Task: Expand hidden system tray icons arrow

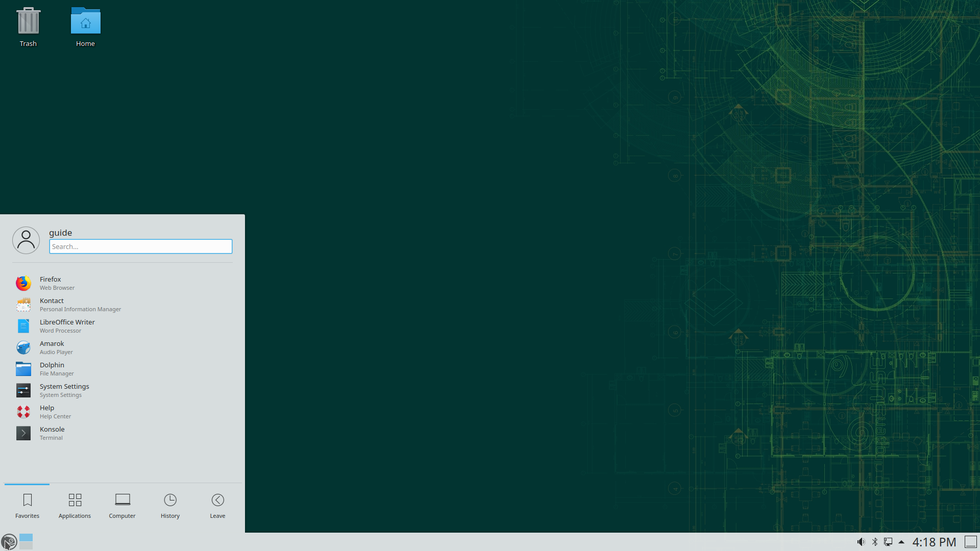Action: click(901, 542)
